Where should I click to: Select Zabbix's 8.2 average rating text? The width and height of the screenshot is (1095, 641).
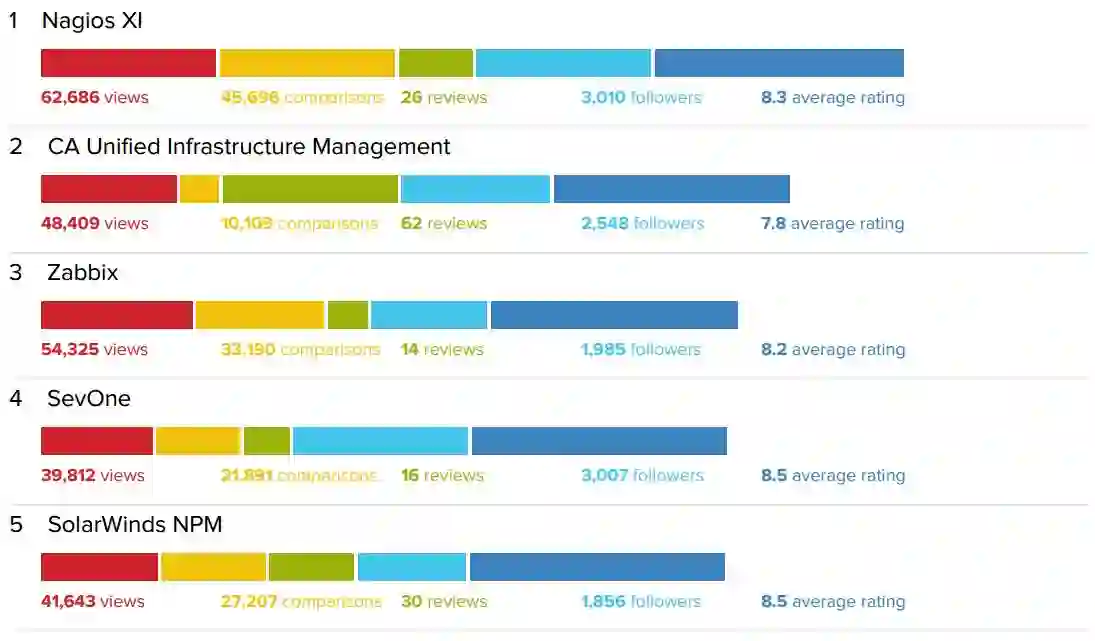click(x=832, y=350)
